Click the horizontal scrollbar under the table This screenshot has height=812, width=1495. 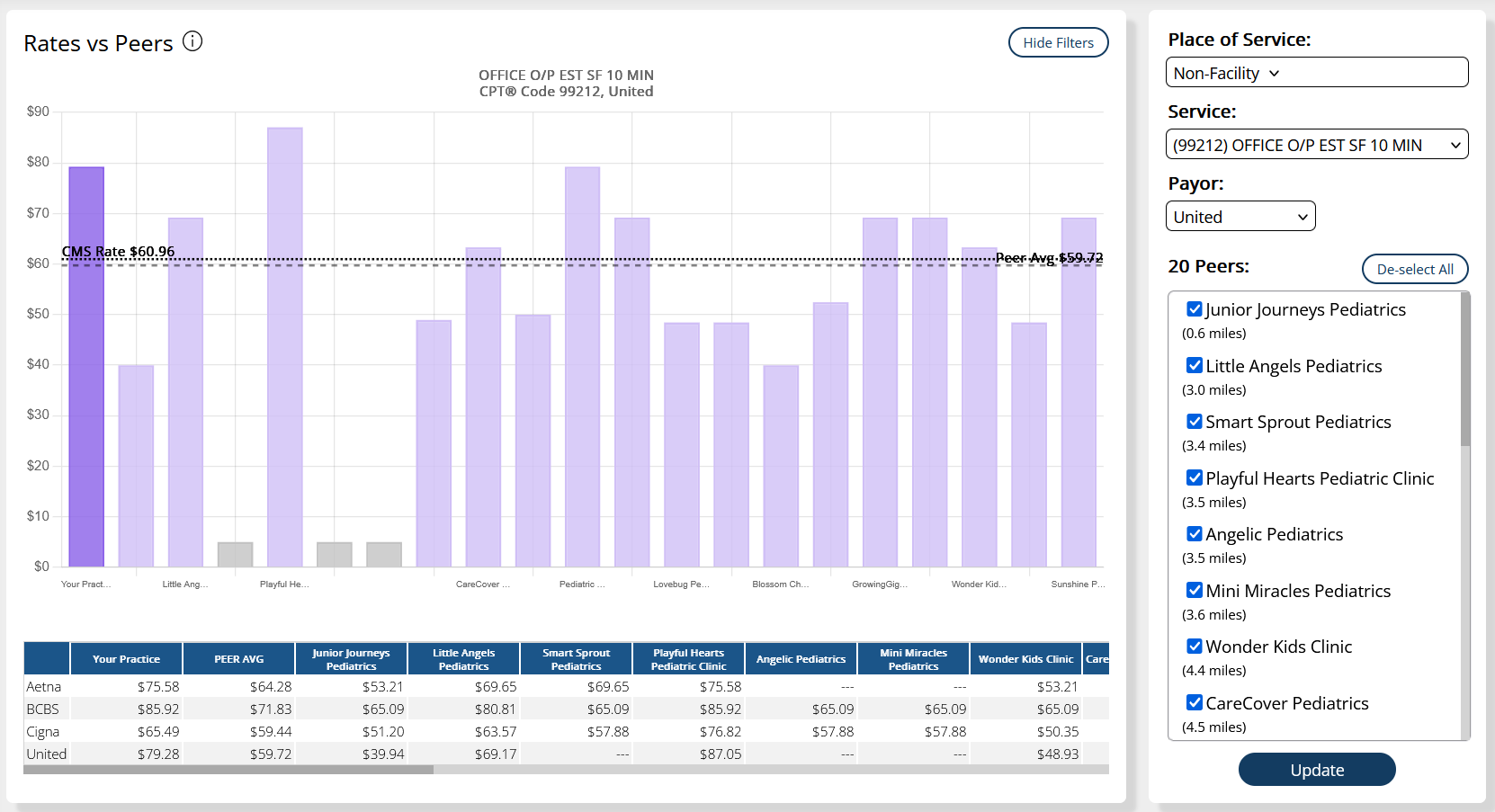point(228,770)
